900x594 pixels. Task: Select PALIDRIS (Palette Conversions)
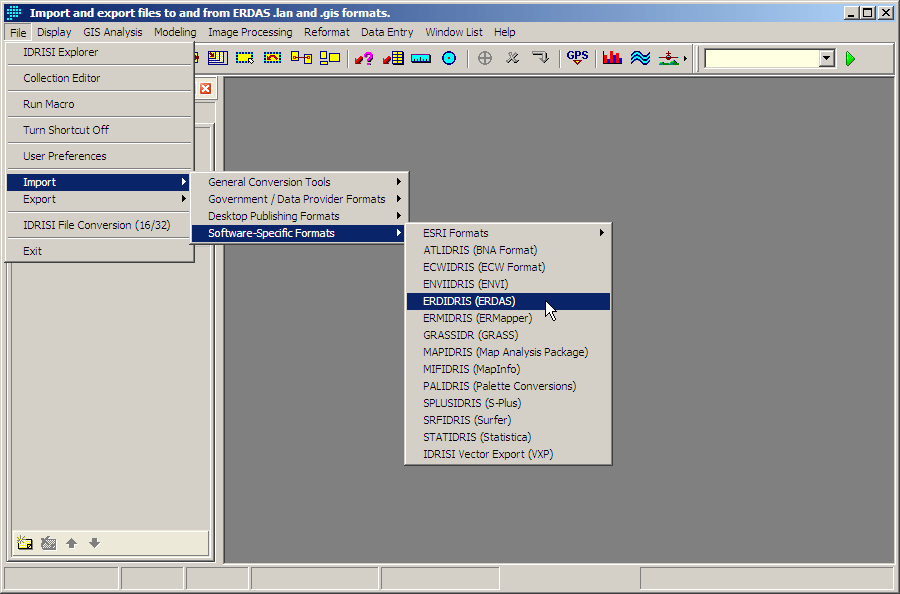coord(509,386)
